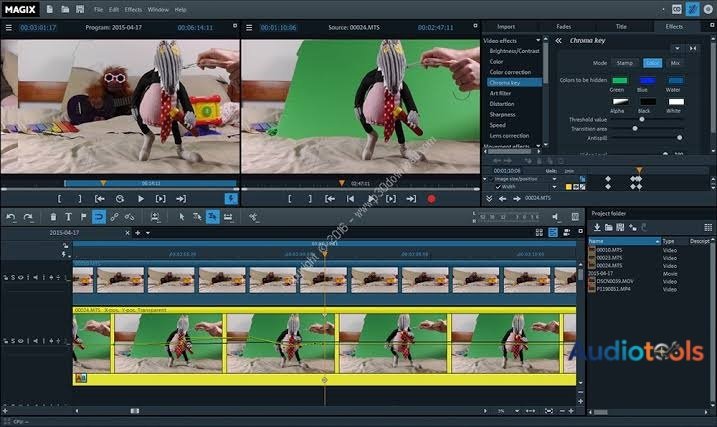Toggle the highlighted magnet snapping button
The height and width of the screenshot is (427, 717).
tap(99, 217)
